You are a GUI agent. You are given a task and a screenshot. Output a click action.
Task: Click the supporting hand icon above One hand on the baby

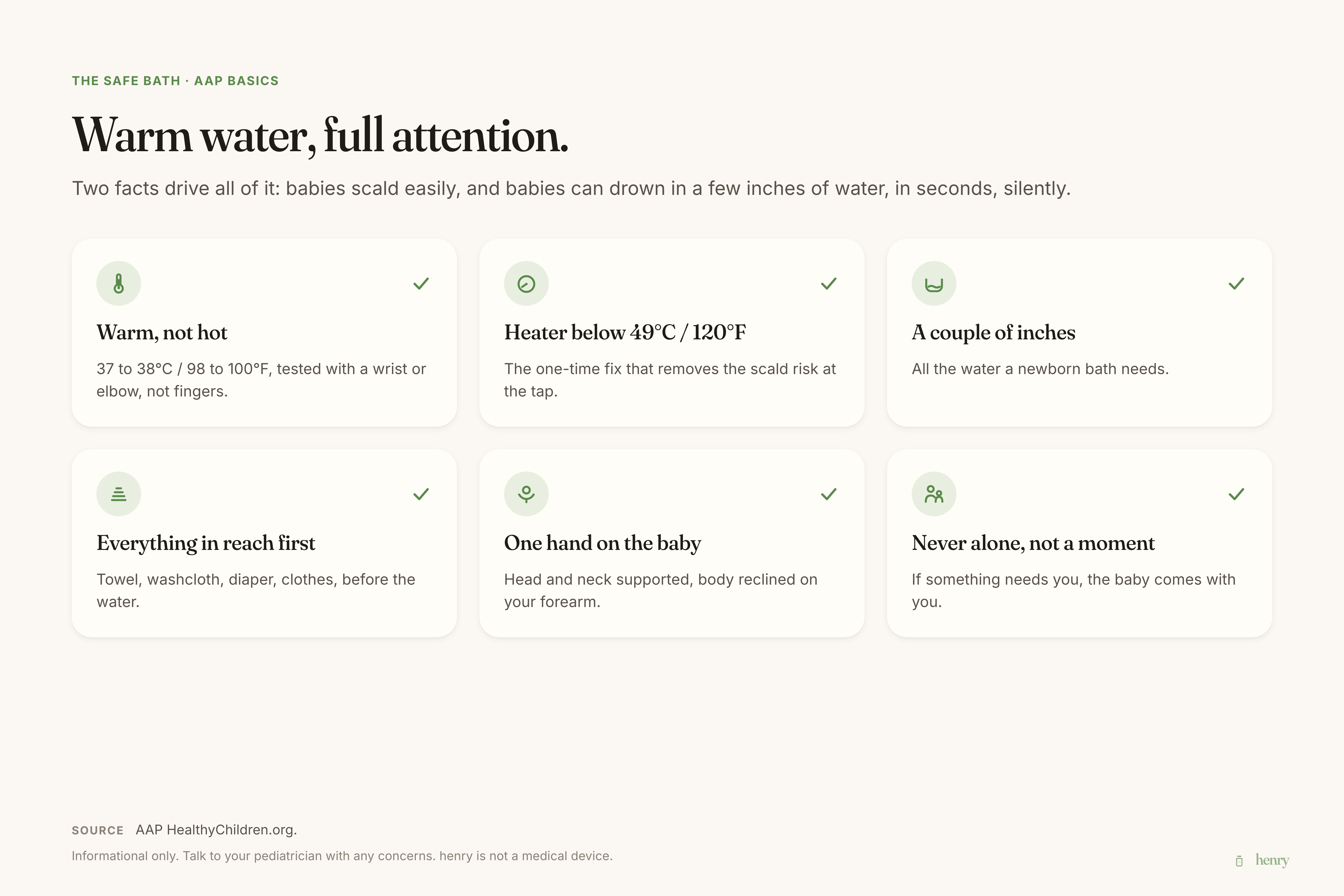(x=526, y=494)
